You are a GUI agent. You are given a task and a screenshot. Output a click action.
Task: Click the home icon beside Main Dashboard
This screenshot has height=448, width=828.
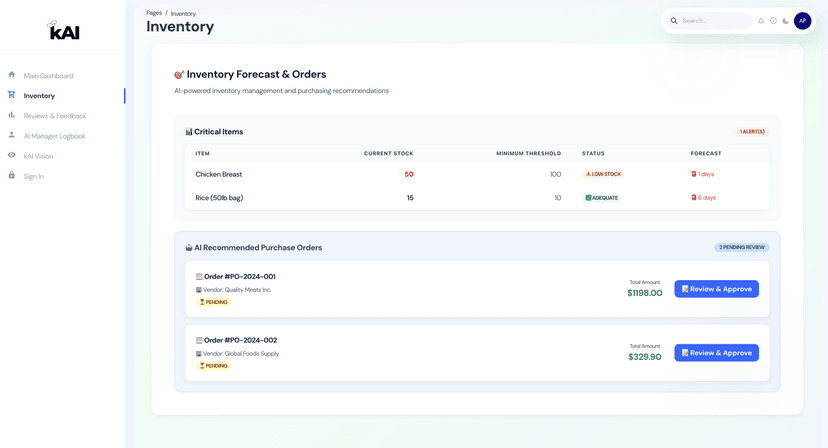click(12, 75)
